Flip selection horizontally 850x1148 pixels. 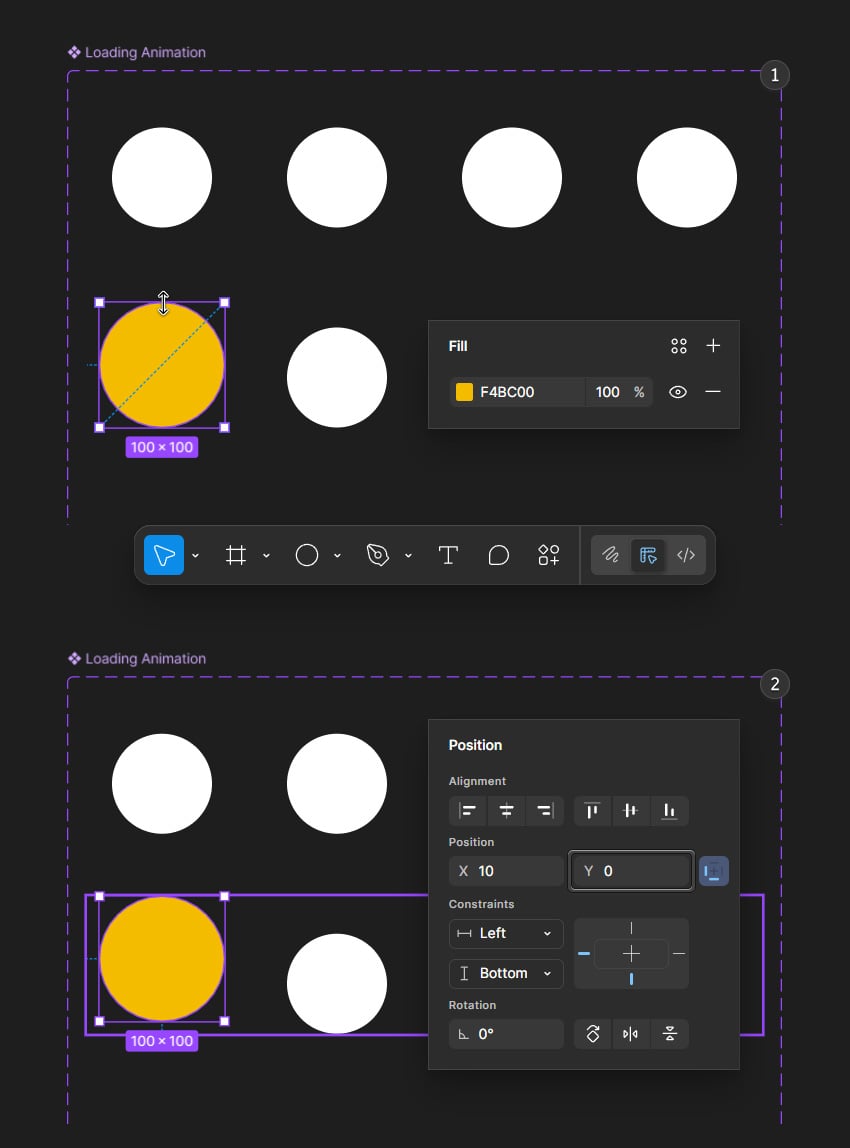(630, 1034)
